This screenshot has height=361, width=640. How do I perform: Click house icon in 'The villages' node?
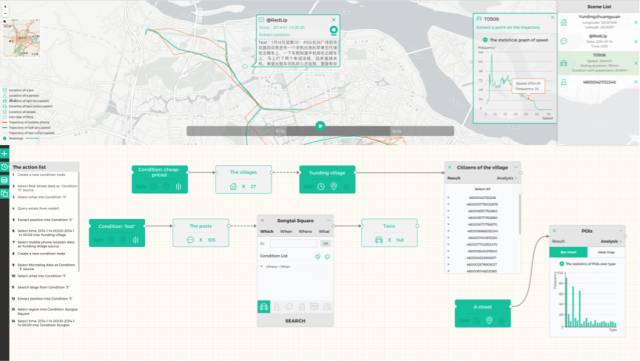tap(233, 186)
